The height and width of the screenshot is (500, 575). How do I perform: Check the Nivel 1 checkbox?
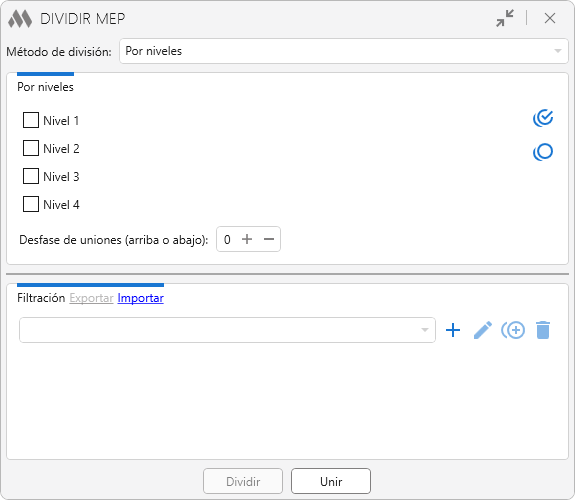31,120
